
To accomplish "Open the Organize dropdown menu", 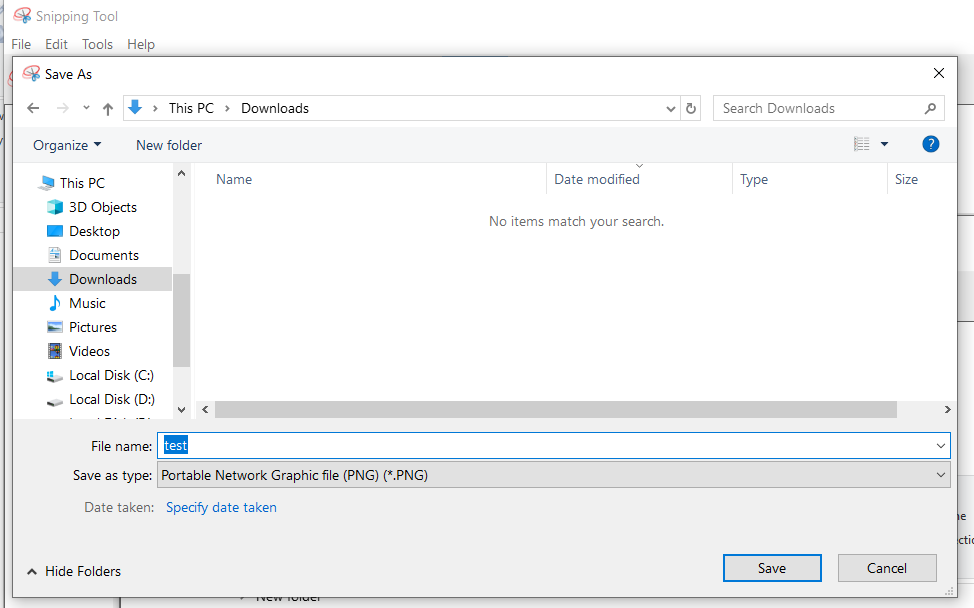I will pos(67,145).
